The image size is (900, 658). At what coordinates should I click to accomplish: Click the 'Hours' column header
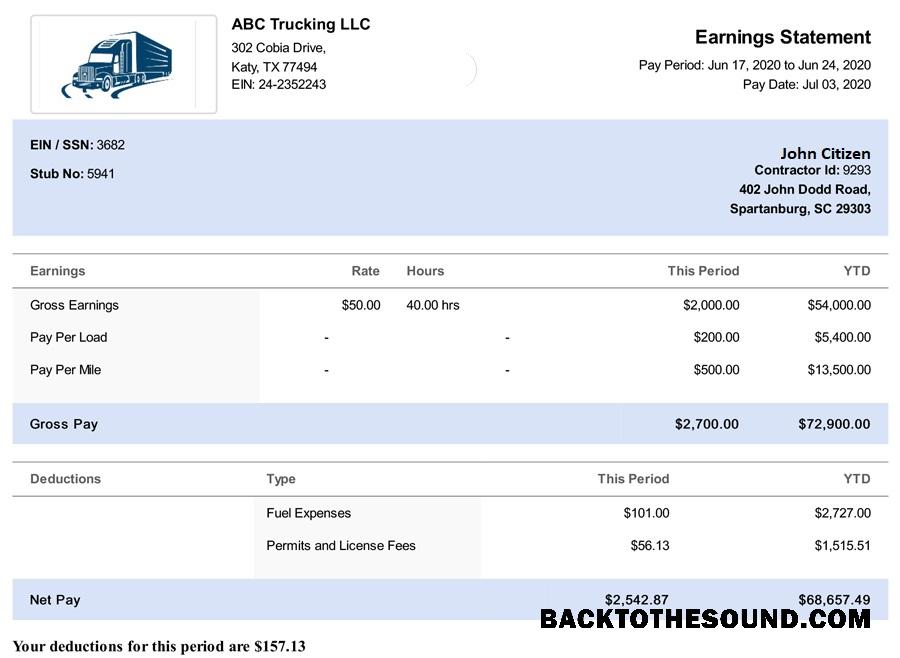pyautogui.click(x=425, y=271)
